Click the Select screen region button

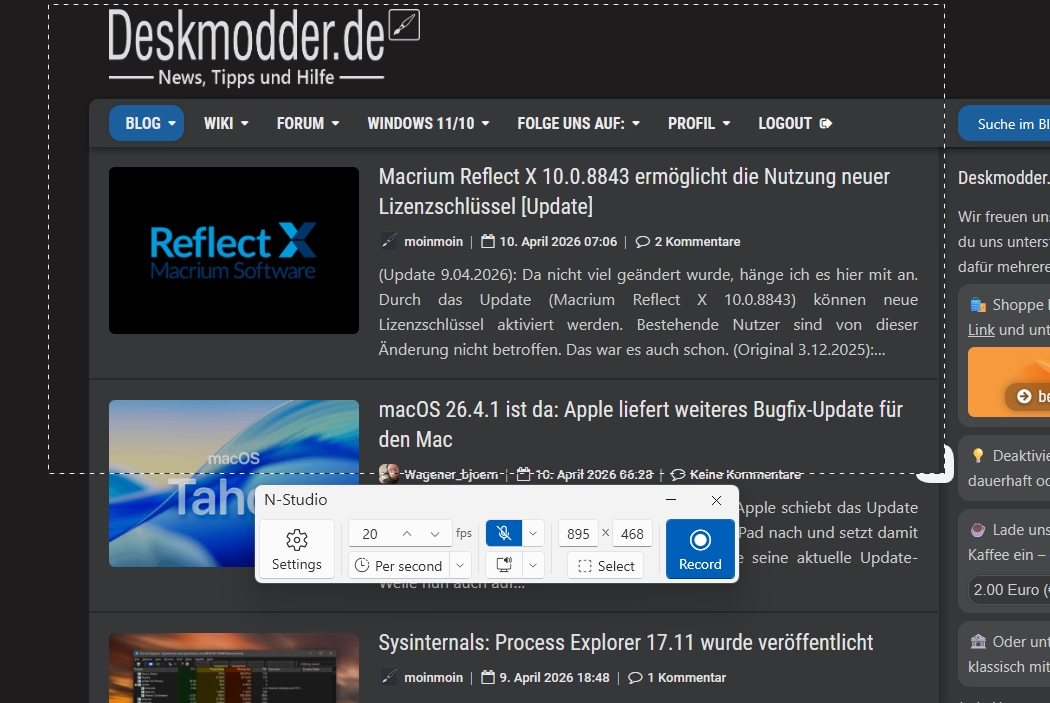tap(606, 565)
